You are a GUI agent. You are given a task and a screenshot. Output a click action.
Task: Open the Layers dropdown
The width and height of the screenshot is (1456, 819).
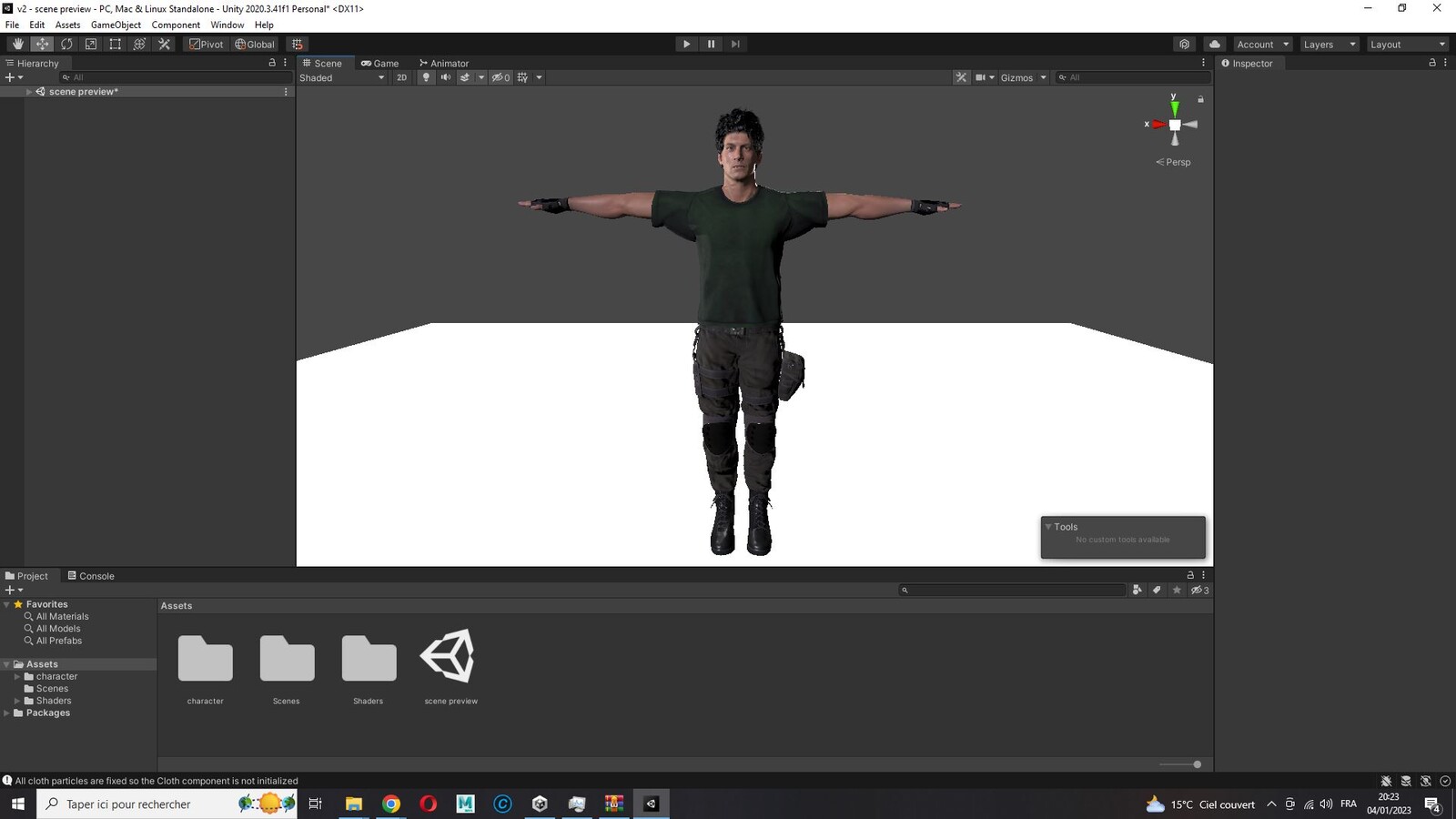coord(1330,44)
